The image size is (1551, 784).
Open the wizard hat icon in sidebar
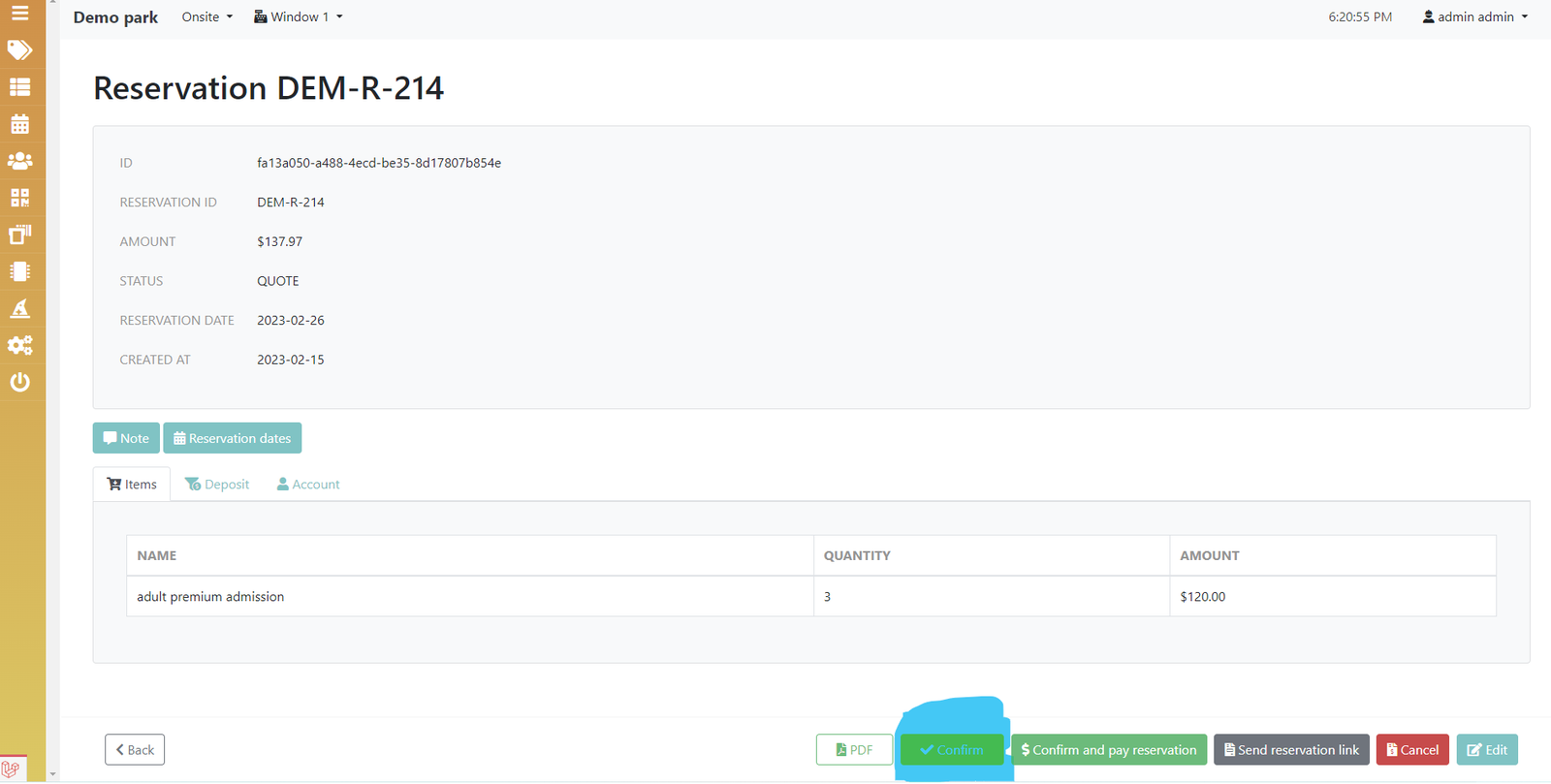coord(19,308)
